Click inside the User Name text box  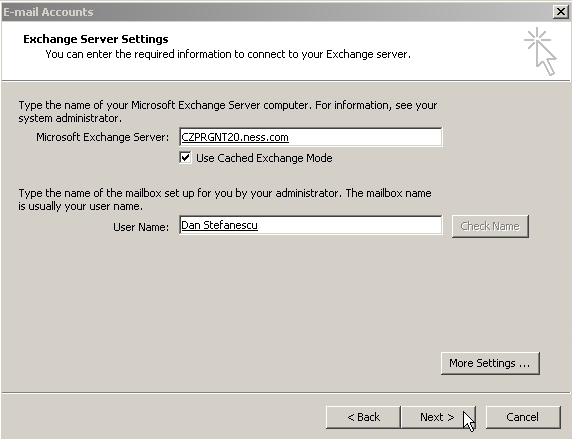310,225
